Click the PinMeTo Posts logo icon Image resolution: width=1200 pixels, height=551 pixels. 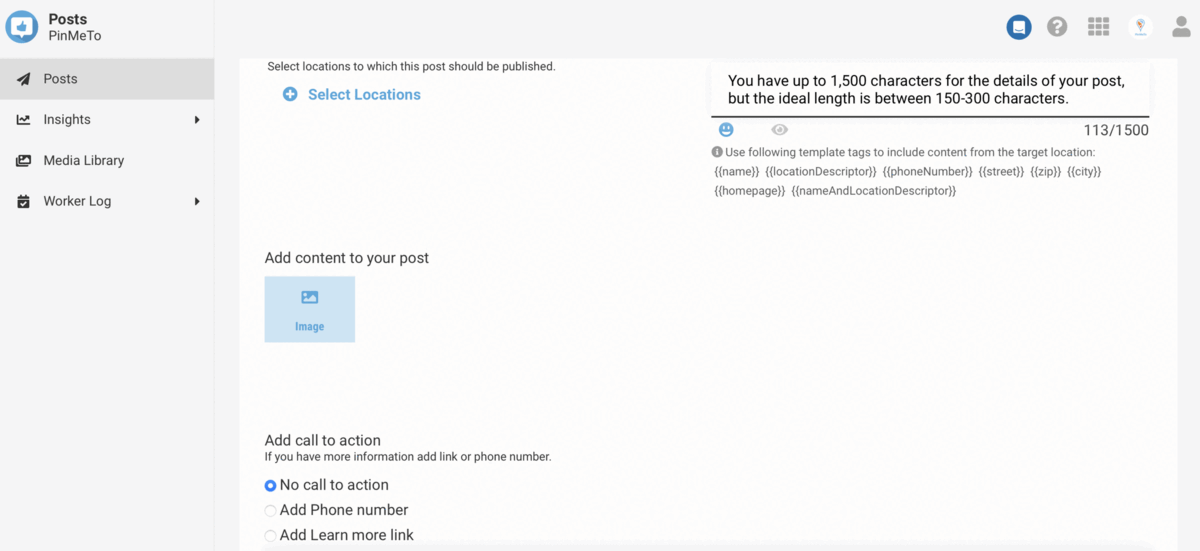[x=22, y=27]
